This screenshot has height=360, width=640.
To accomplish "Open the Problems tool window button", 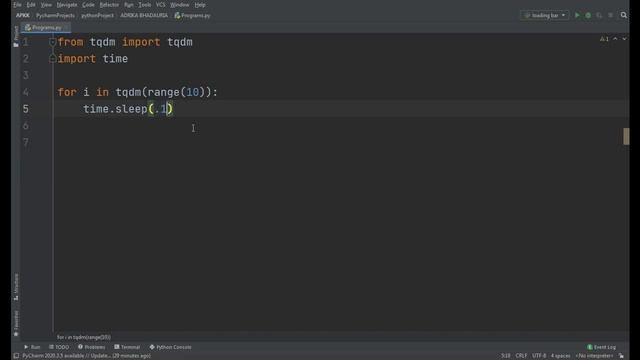I will [92, 347].
